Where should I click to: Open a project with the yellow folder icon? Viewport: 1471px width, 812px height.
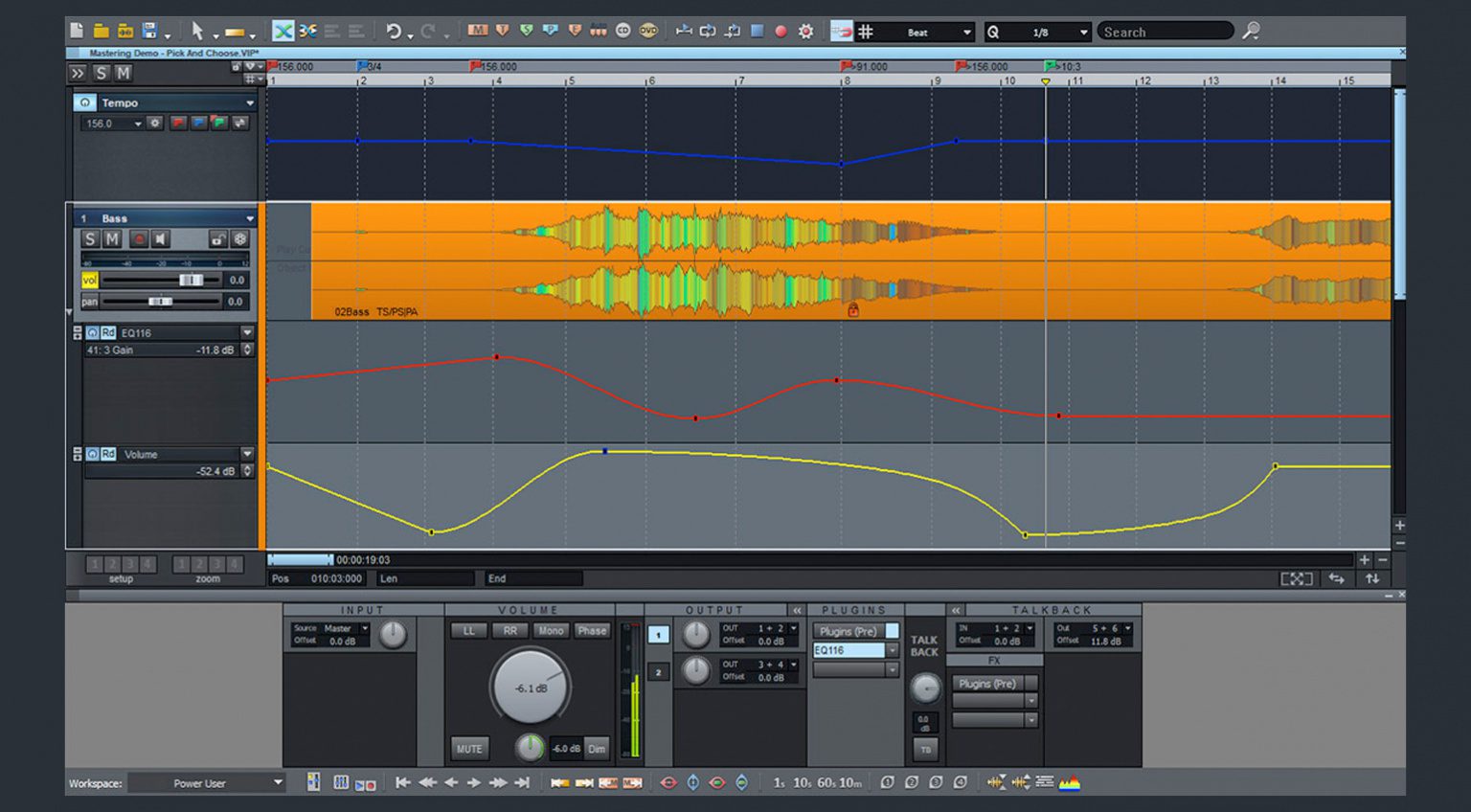101,31
